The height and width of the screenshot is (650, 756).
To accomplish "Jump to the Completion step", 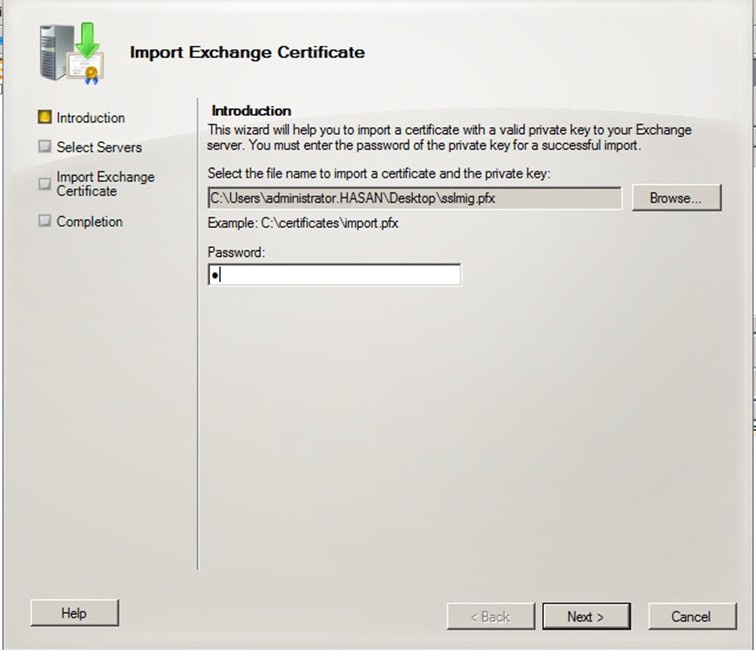I will point(90,221).
